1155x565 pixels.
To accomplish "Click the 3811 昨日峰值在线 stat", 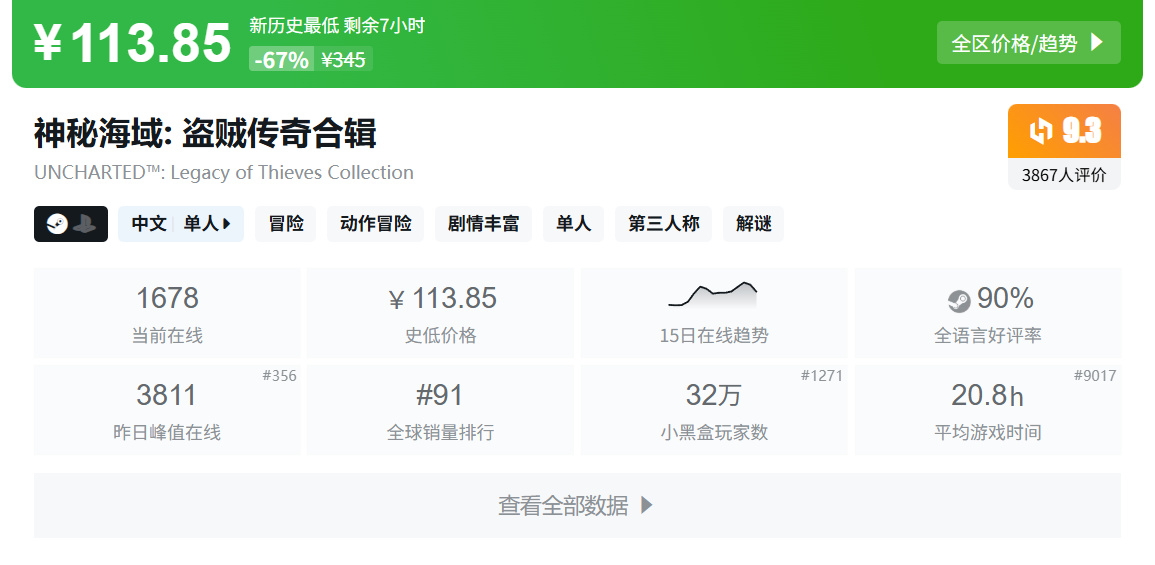I will click(x=167, y=410).
